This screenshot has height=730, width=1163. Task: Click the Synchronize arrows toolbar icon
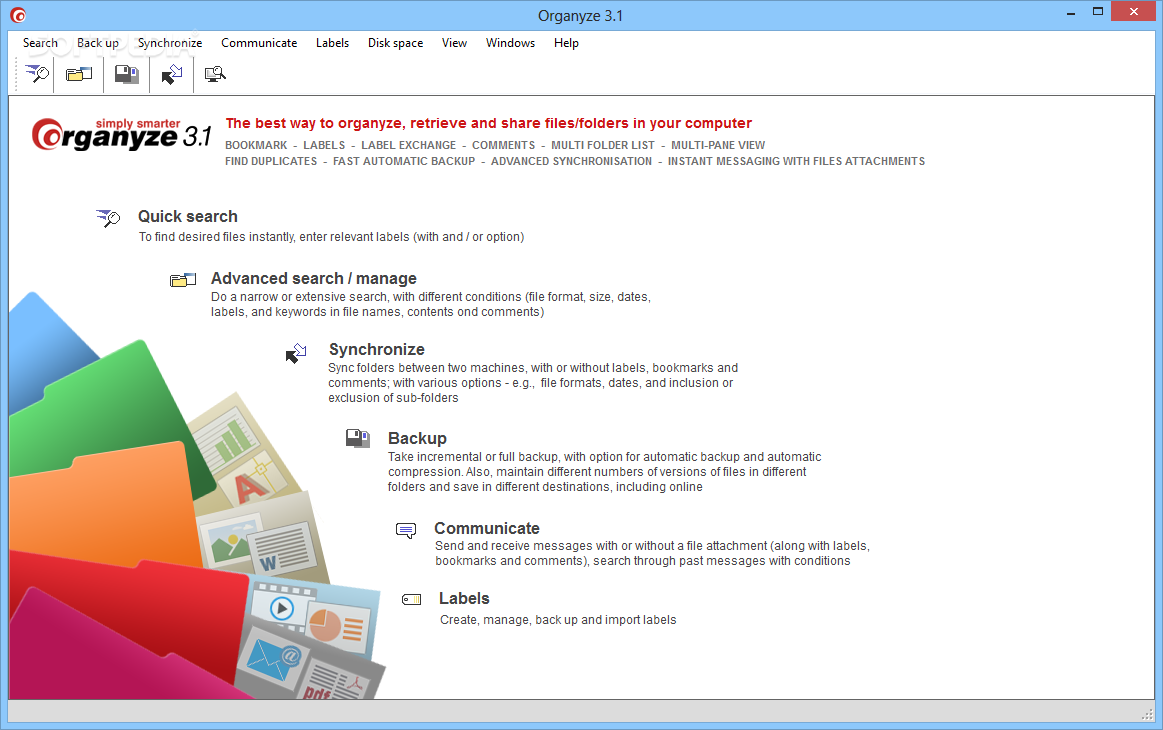point(172,73)
